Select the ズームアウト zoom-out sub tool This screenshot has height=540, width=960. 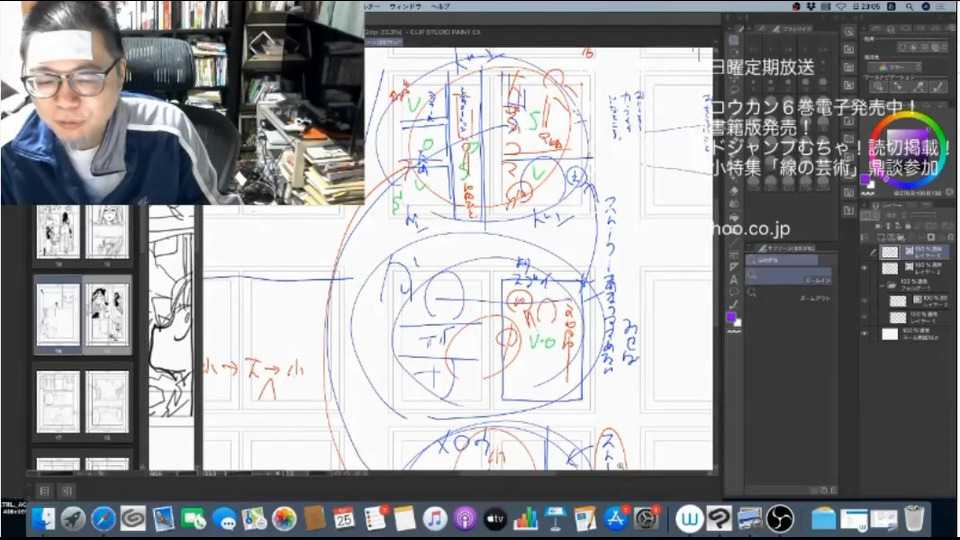coord(789,293)
